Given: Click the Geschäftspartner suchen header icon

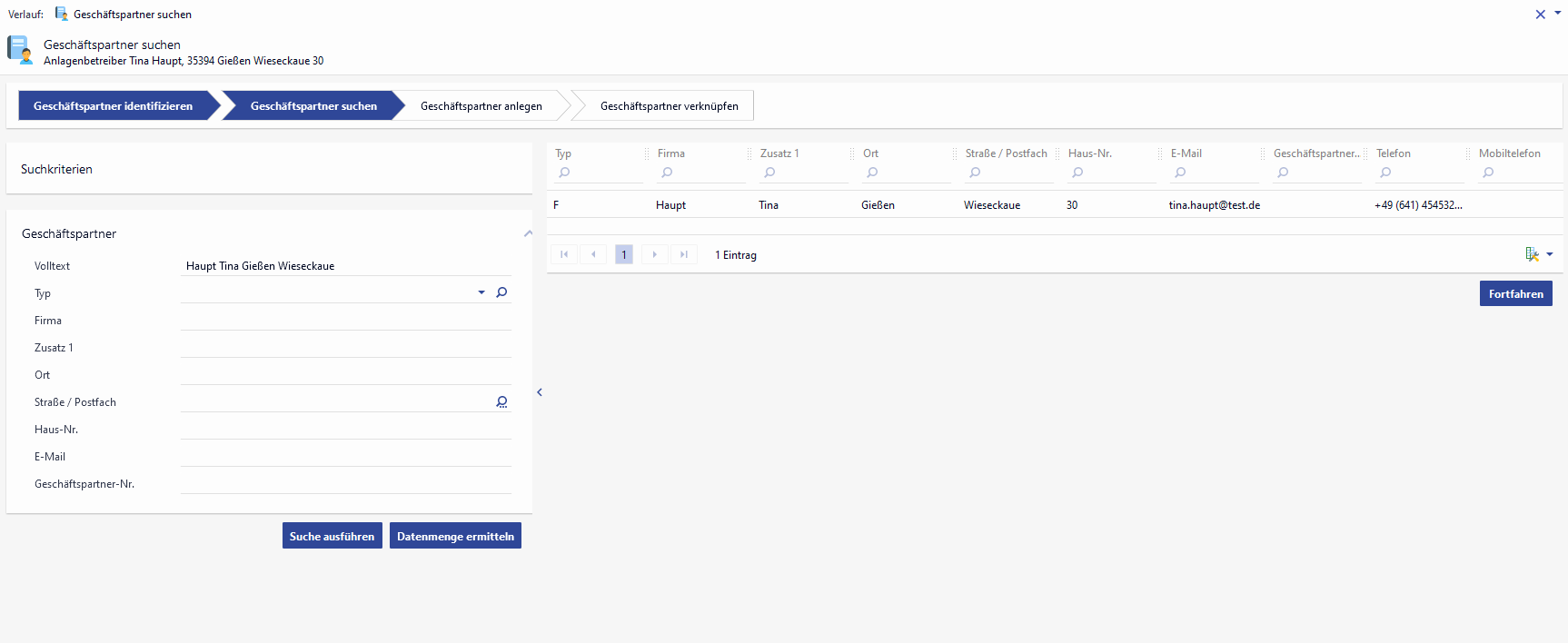Looking at the screenshot, I should tap(20, 50).
